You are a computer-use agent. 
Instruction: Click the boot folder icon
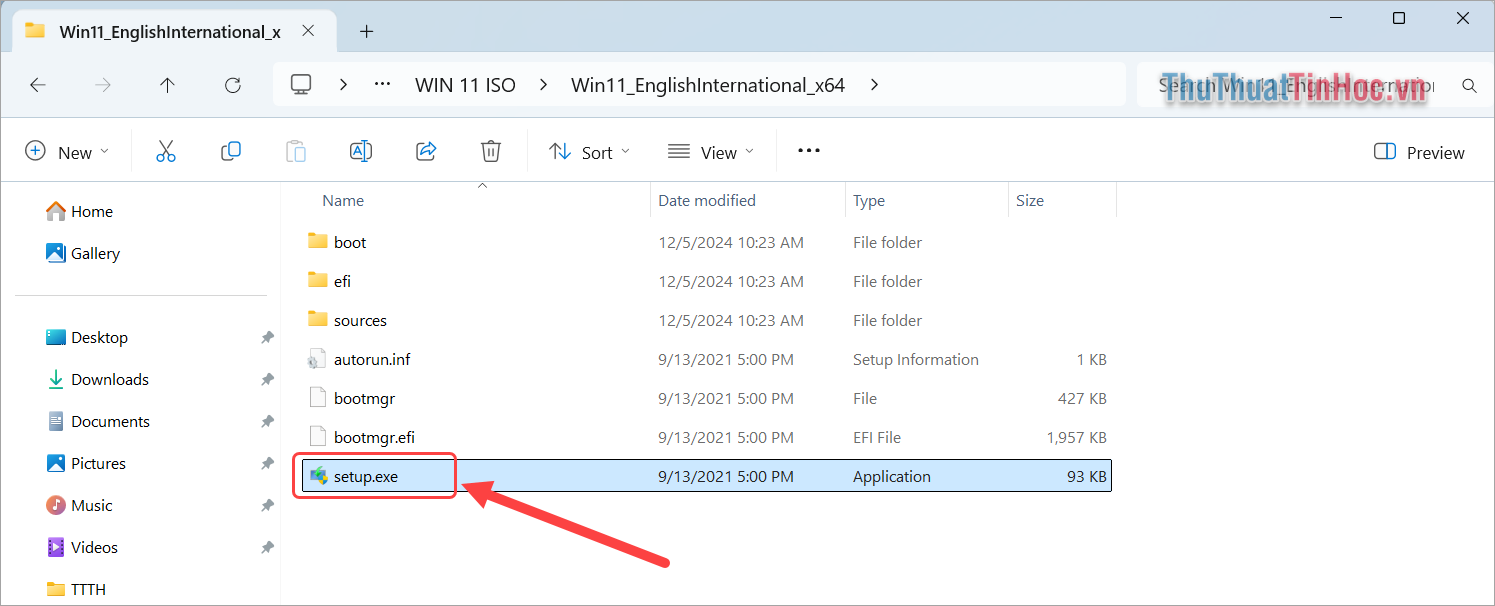318,242
